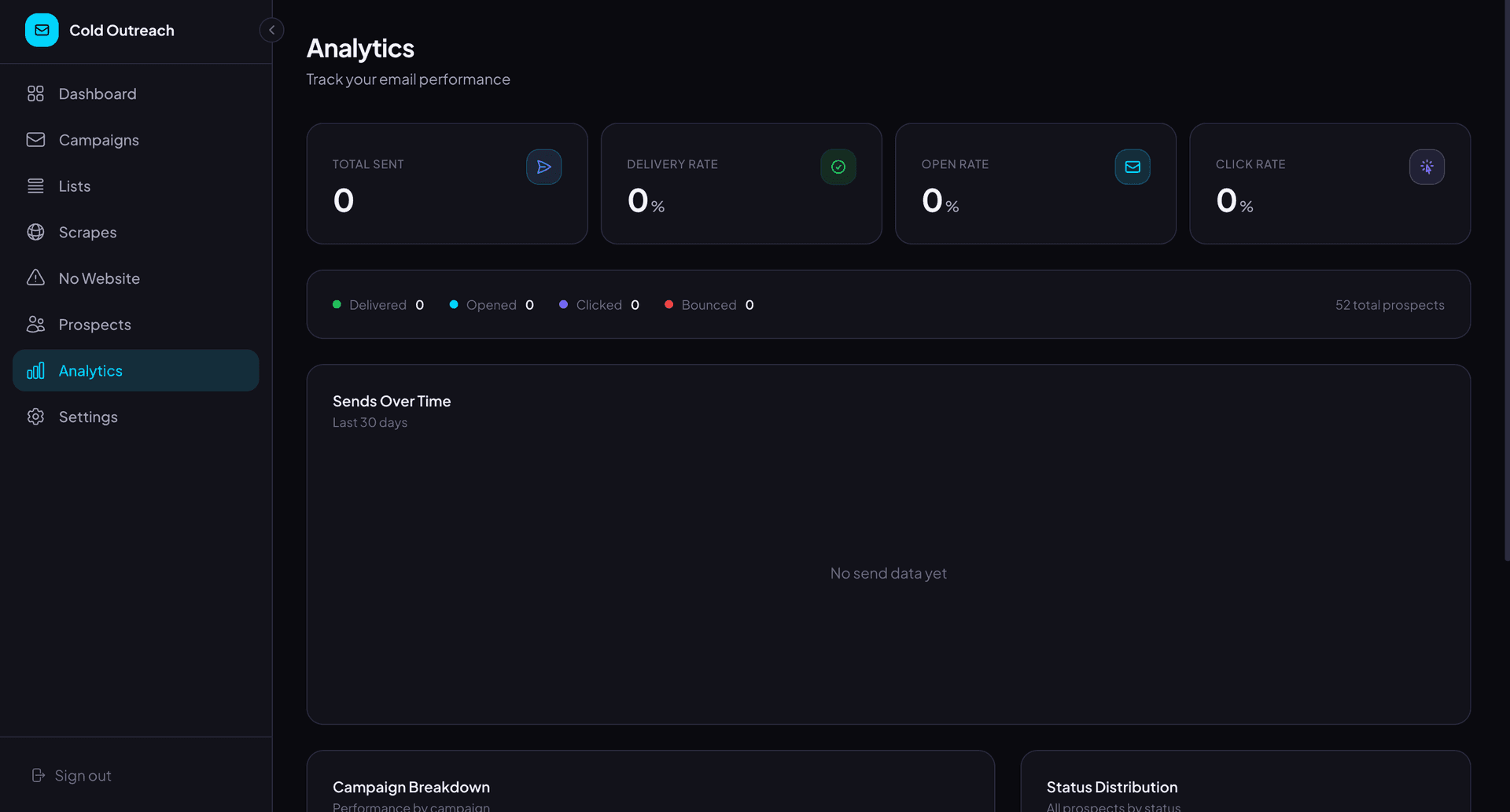This screenshot has width=1510, height=812.
Task: Select the Analytics bar chart icon
Action: point(35,371)
